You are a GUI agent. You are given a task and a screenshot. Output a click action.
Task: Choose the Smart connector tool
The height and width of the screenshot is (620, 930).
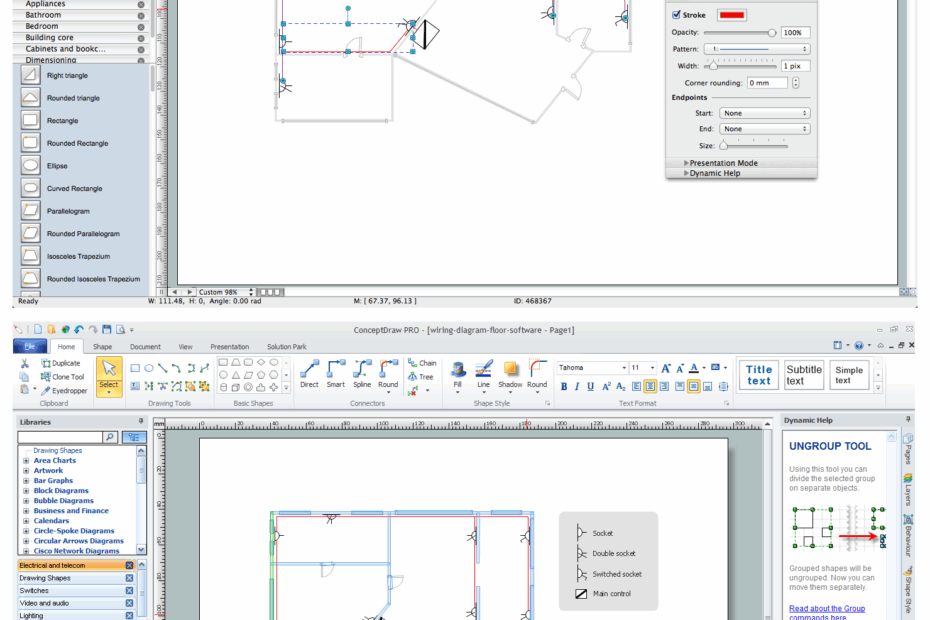(335, 368)
